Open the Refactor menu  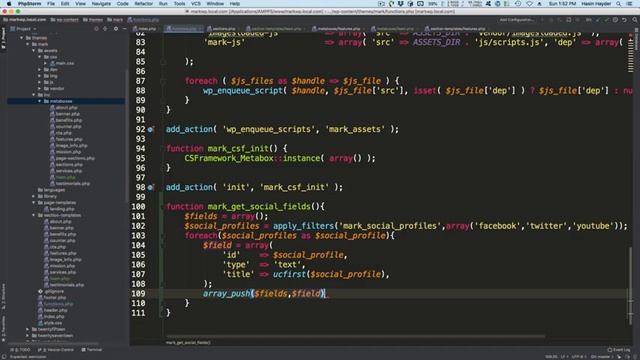click(x=143, y=4)
